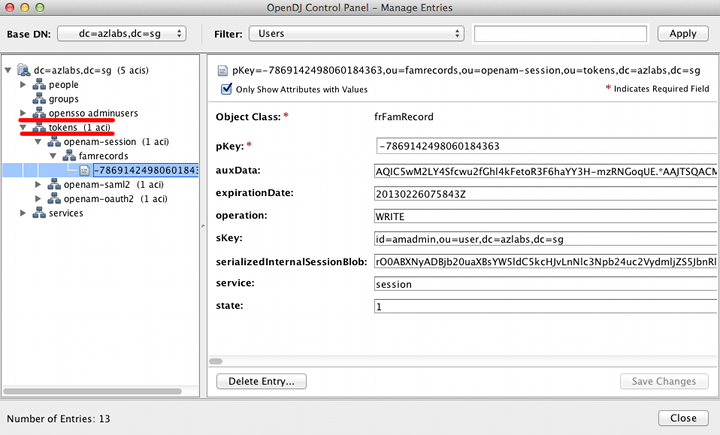
Task: Click the Close button
Action: click(683, 418)
